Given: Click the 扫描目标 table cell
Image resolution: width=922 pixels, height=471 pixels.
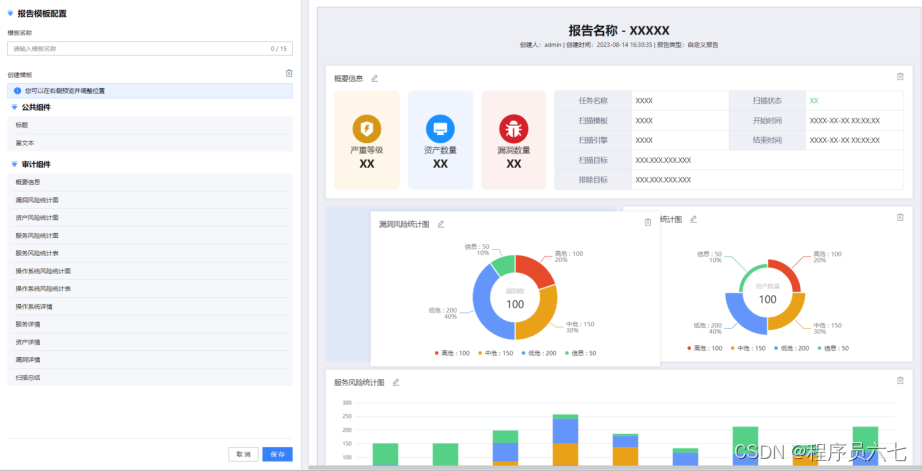Looking at the screenshot, I should (593, 160).
